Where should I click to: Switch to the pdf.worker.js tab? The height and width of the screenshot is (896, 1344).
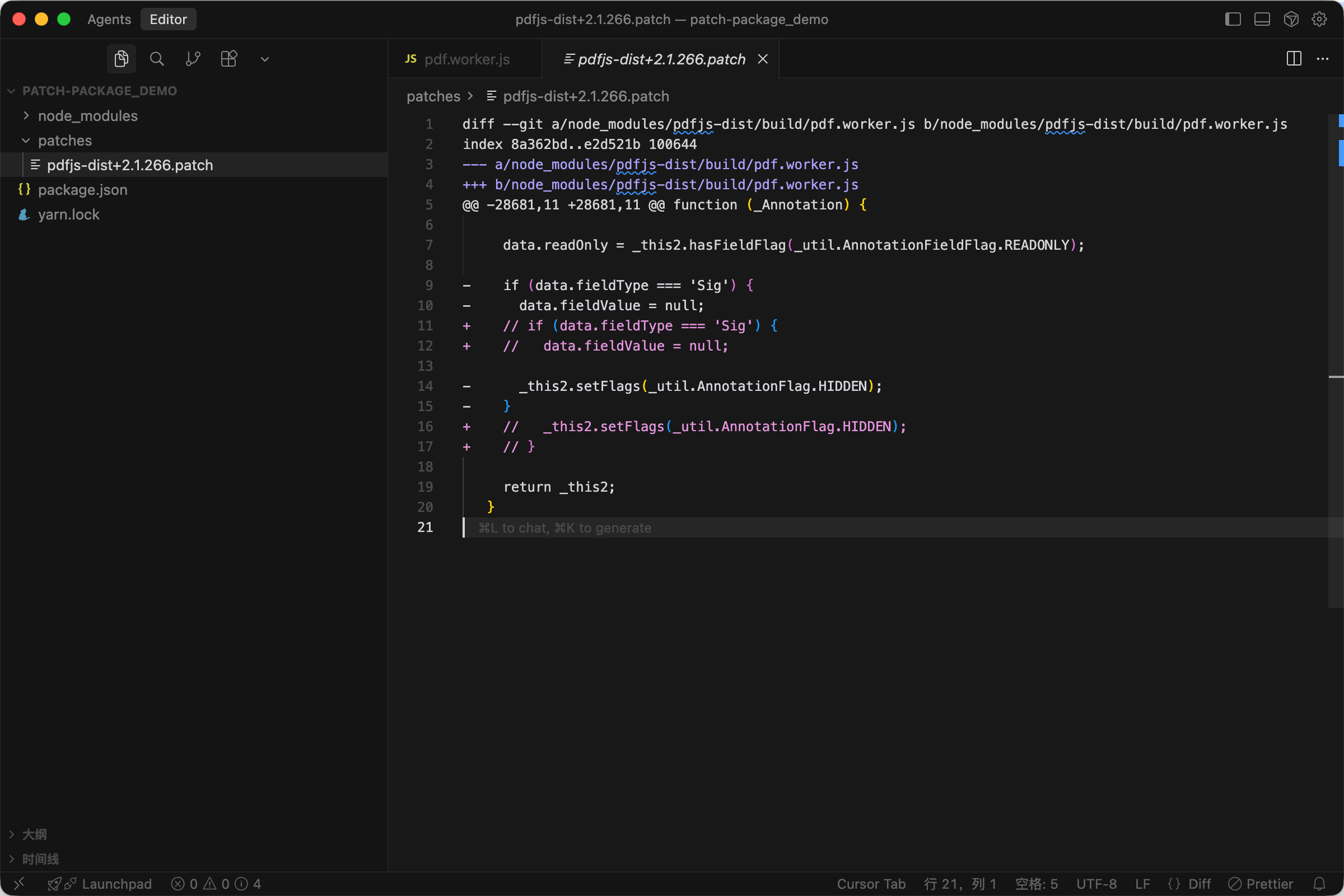tap(466, 59)
